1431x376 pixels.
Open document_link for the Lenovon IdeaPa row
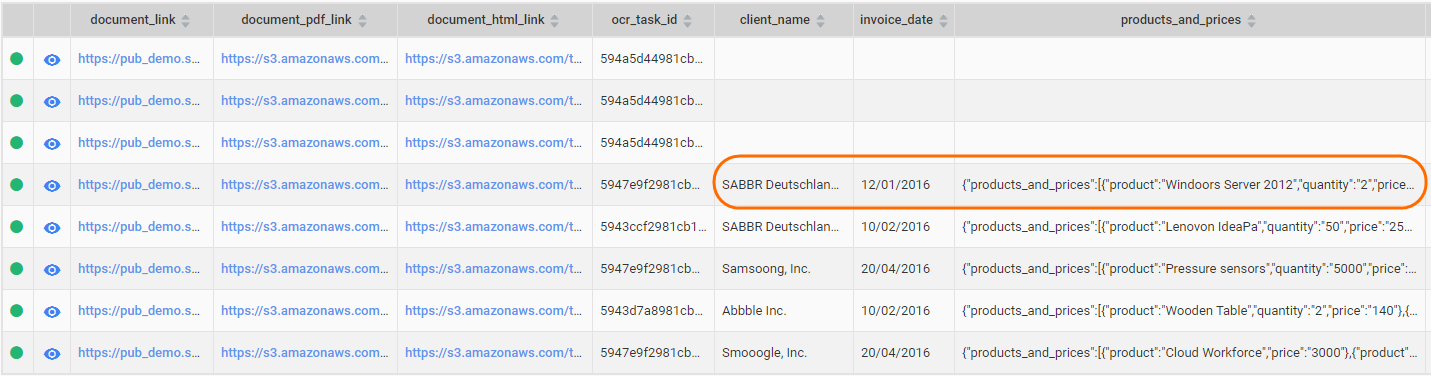coord(139,227)
